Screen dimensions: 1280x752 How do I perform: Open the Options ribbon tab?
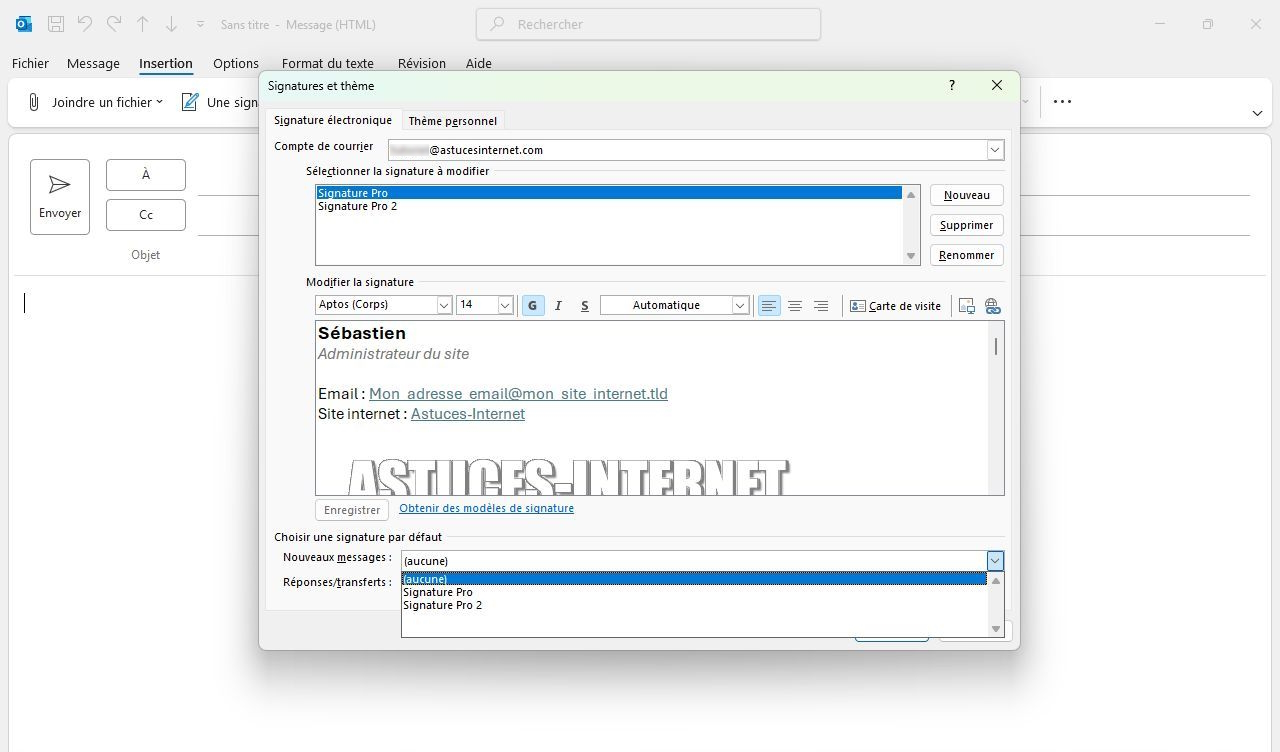236,63
